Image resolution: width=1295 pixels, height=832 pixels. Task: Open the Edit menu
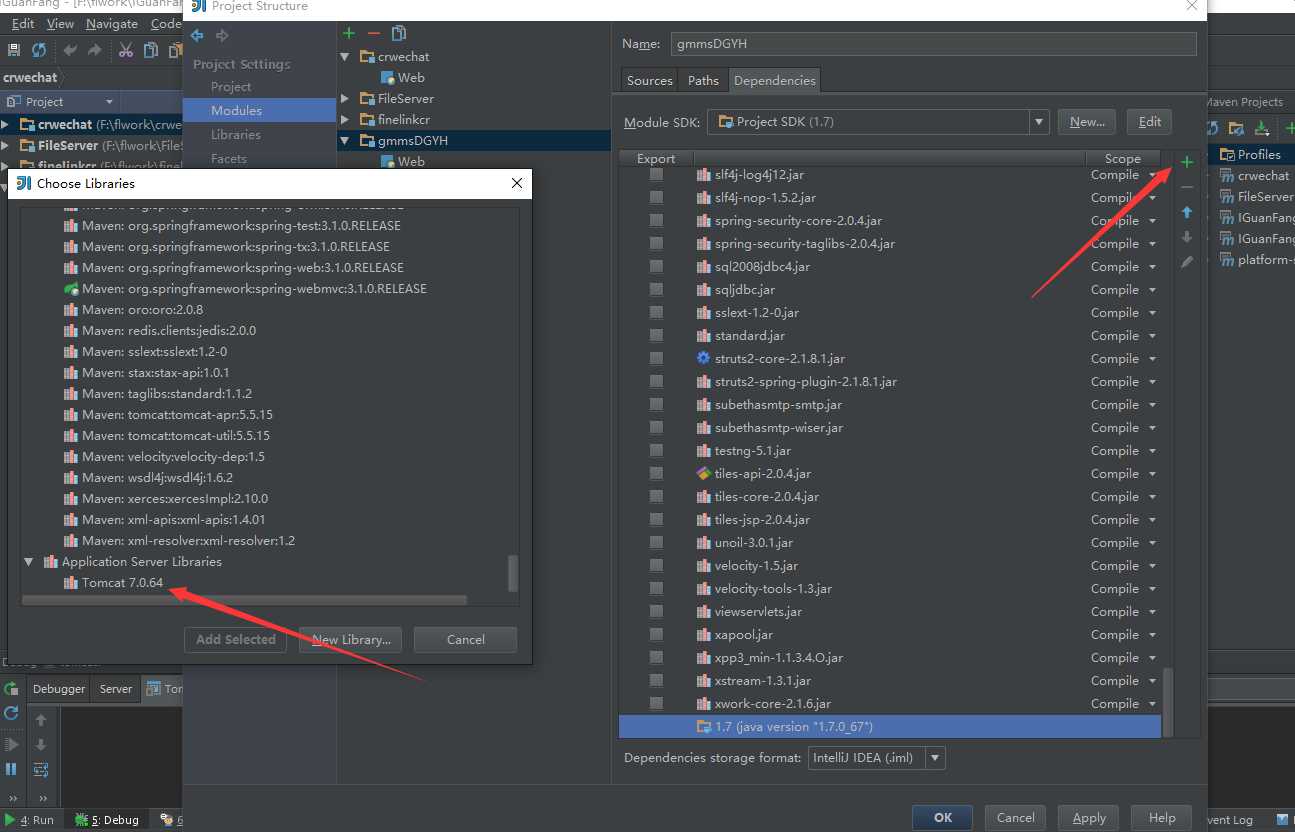point(22,23)
